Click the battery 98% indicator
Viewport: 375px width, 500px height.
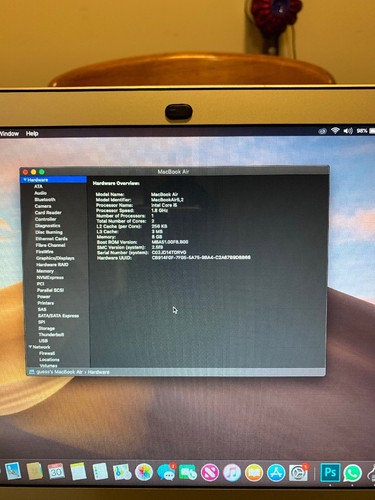(x=365, y=131)
